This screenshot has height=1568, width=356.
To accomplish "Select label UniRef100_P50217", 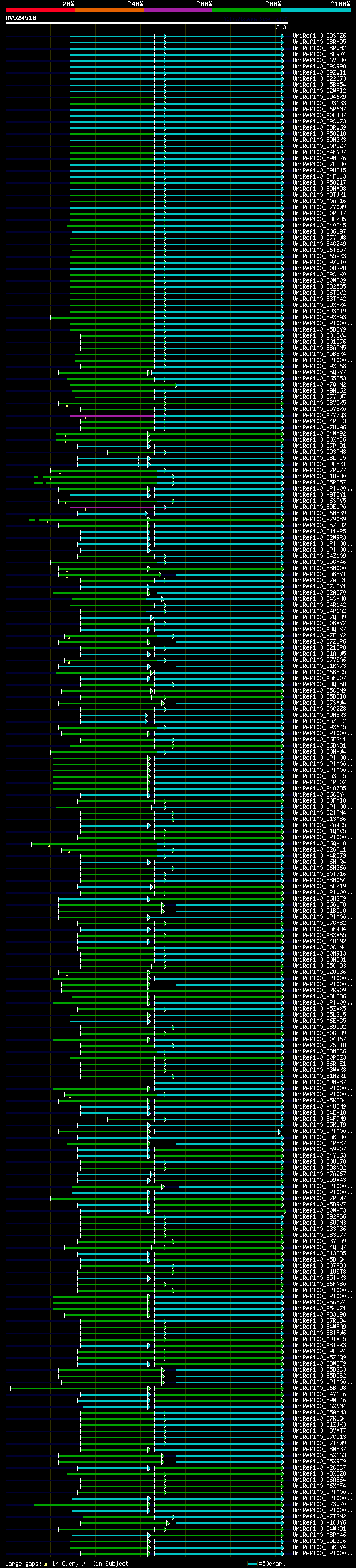I will point(319,182).
